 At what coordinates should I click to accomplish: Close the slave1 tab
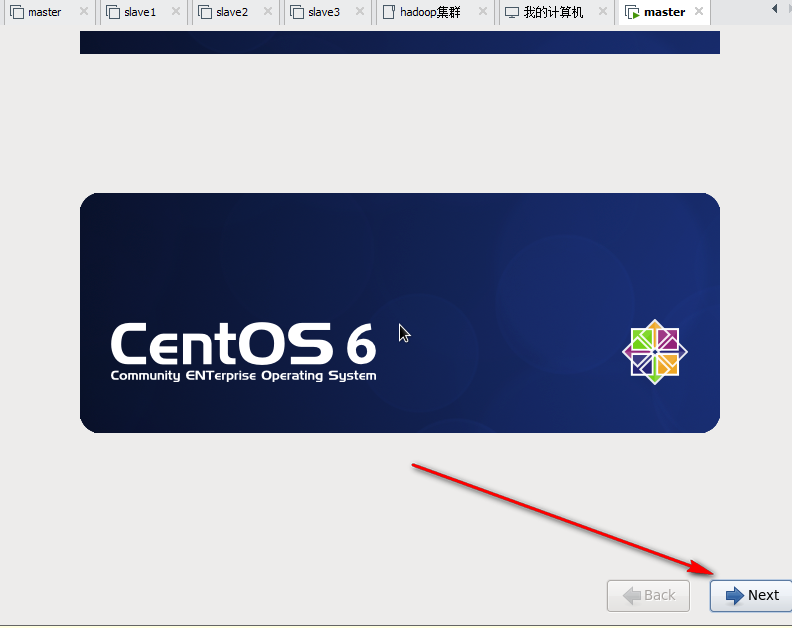pyautogui.click(x=176, y=11)
